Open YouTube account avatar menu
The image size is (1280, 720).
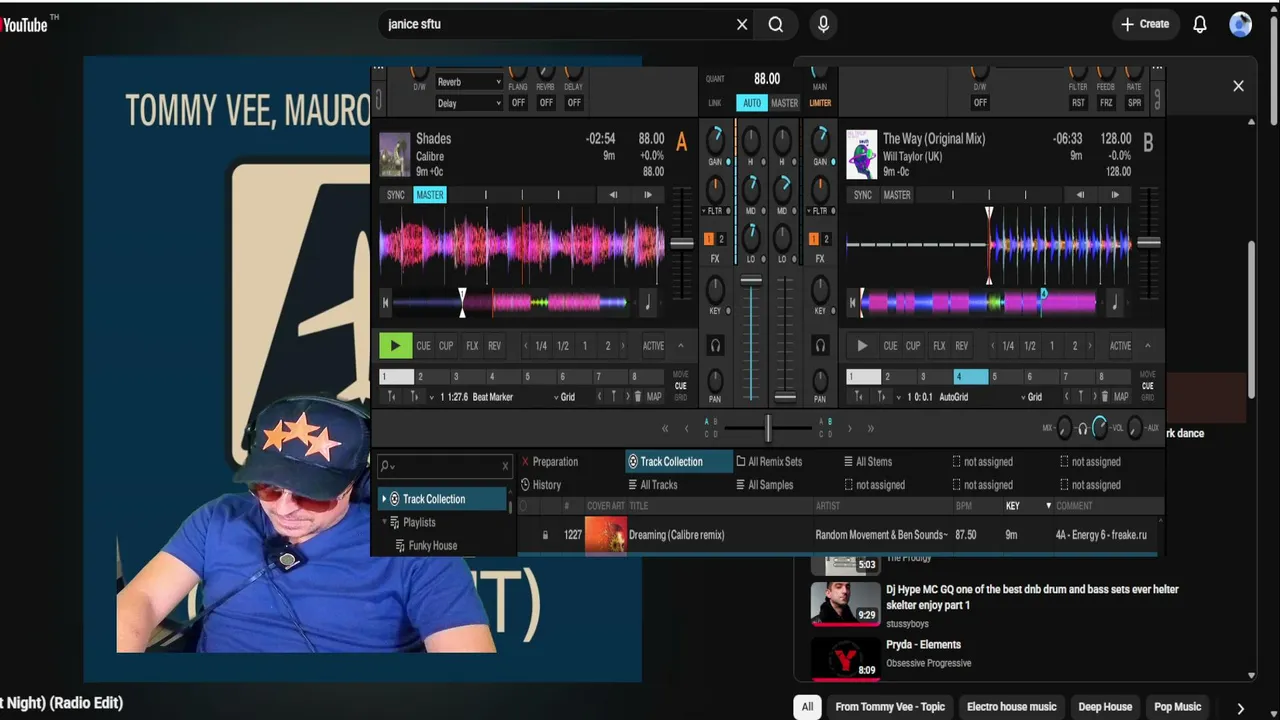click(1241, 24)
